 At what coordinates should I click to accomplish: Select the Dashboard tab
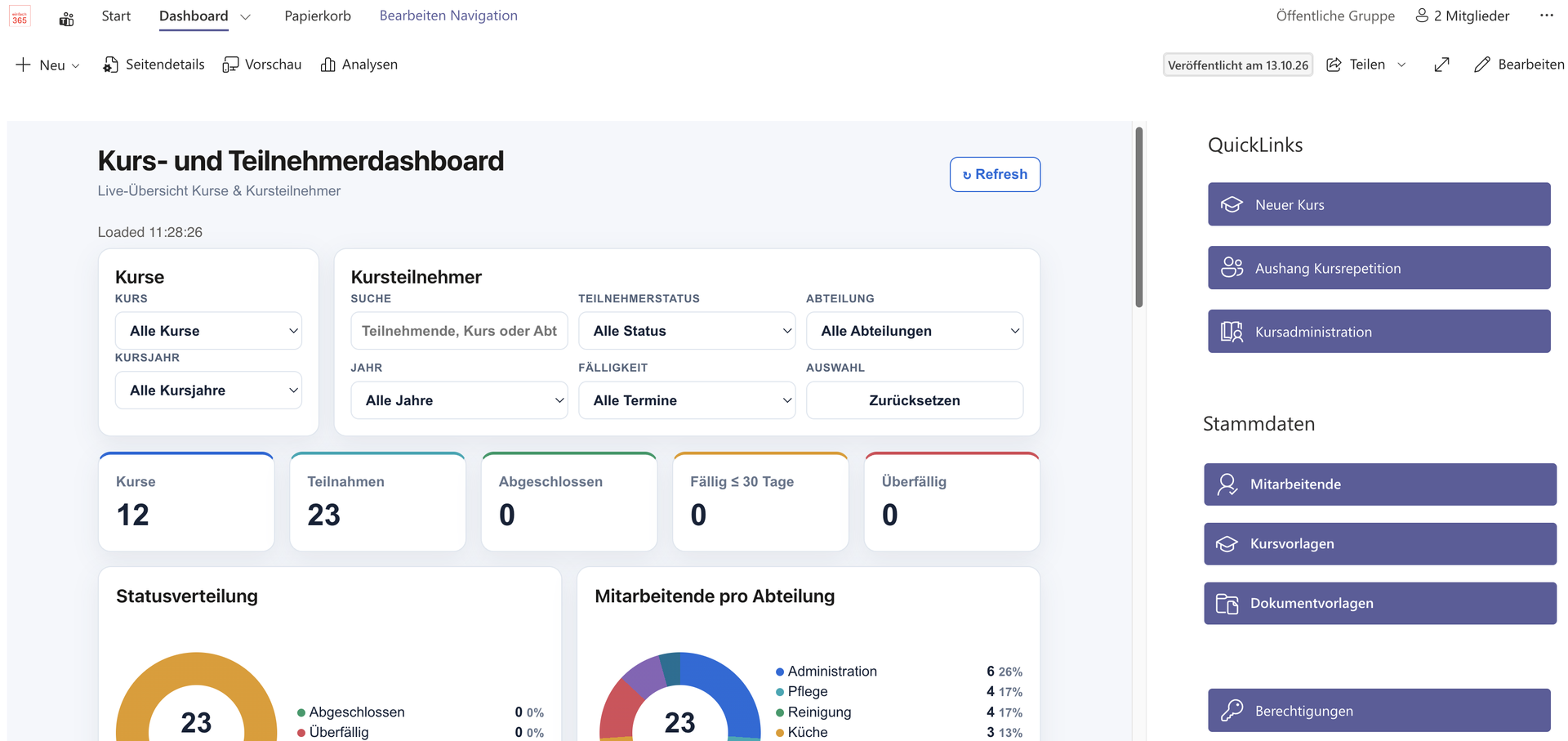(x=194, y=16)
